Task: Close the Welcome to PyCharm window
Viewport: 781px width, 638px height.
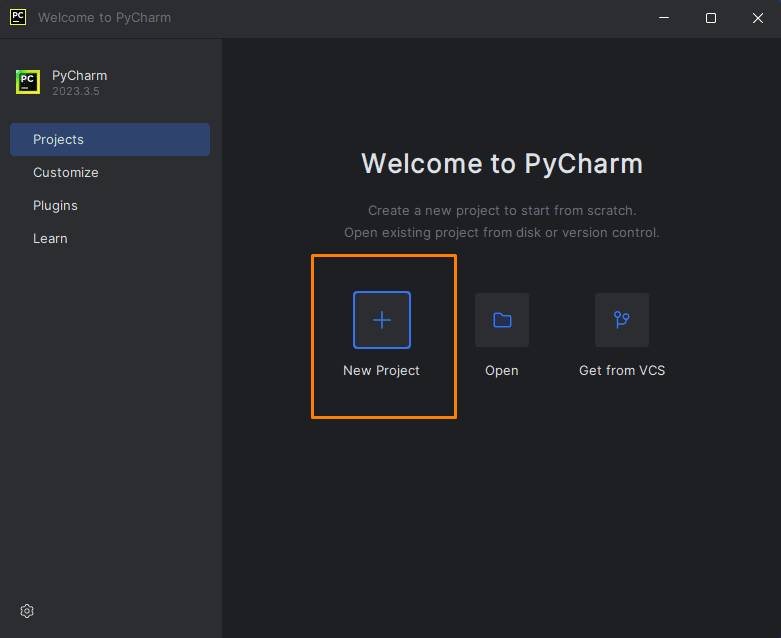Action: click(x=758, y=18)
